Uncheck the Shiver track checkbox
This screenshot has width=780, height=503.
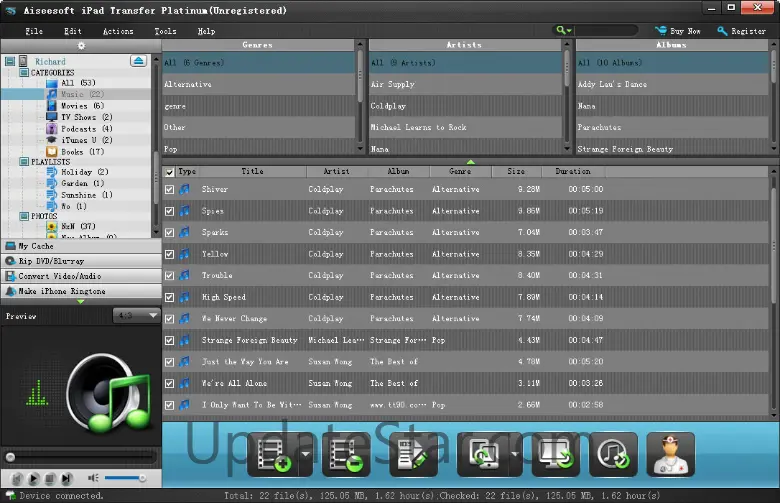[x=170, y=189]
